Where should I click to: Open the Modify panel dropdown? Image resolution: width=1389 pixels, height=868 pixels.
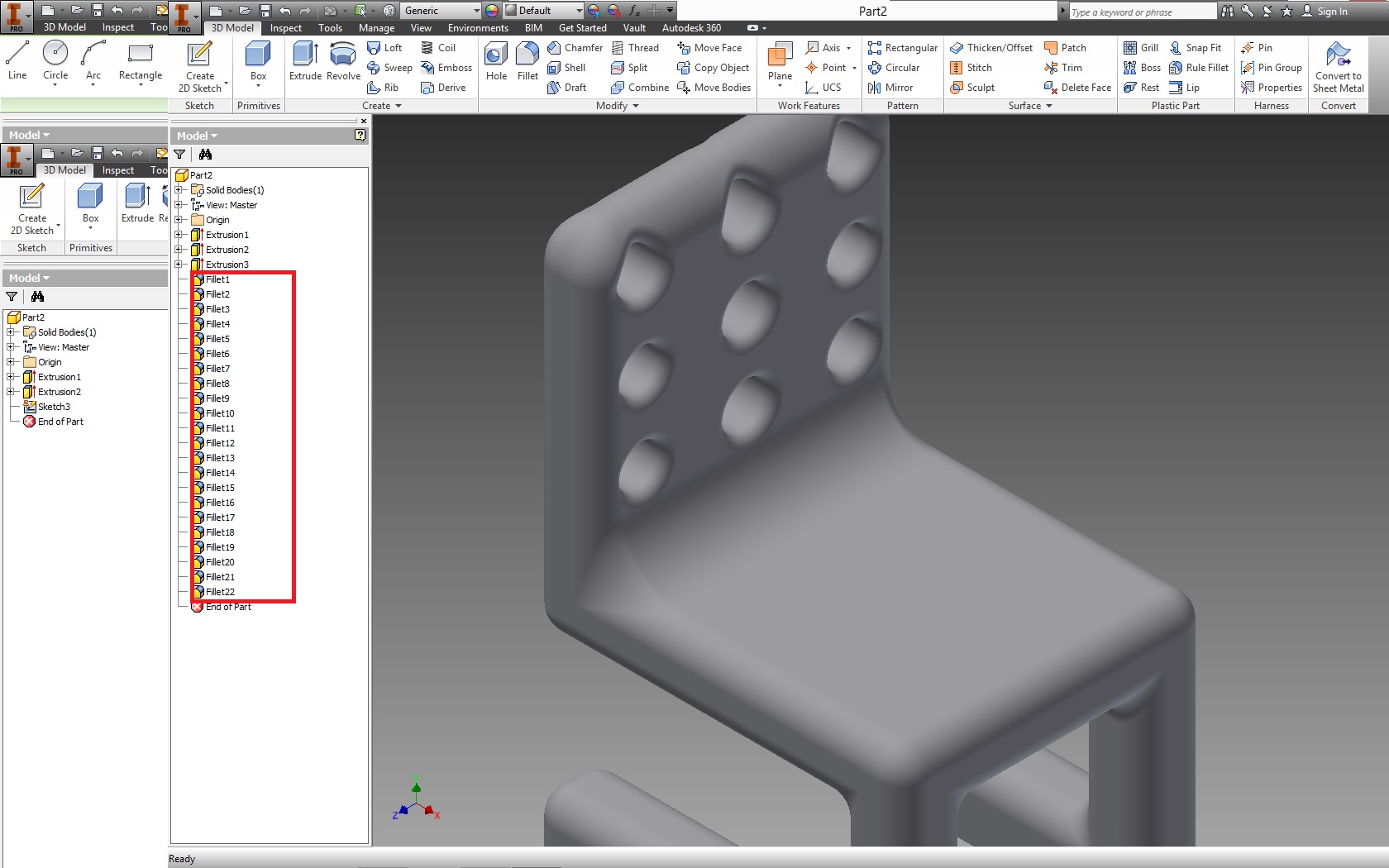click(x=618, y=106)
